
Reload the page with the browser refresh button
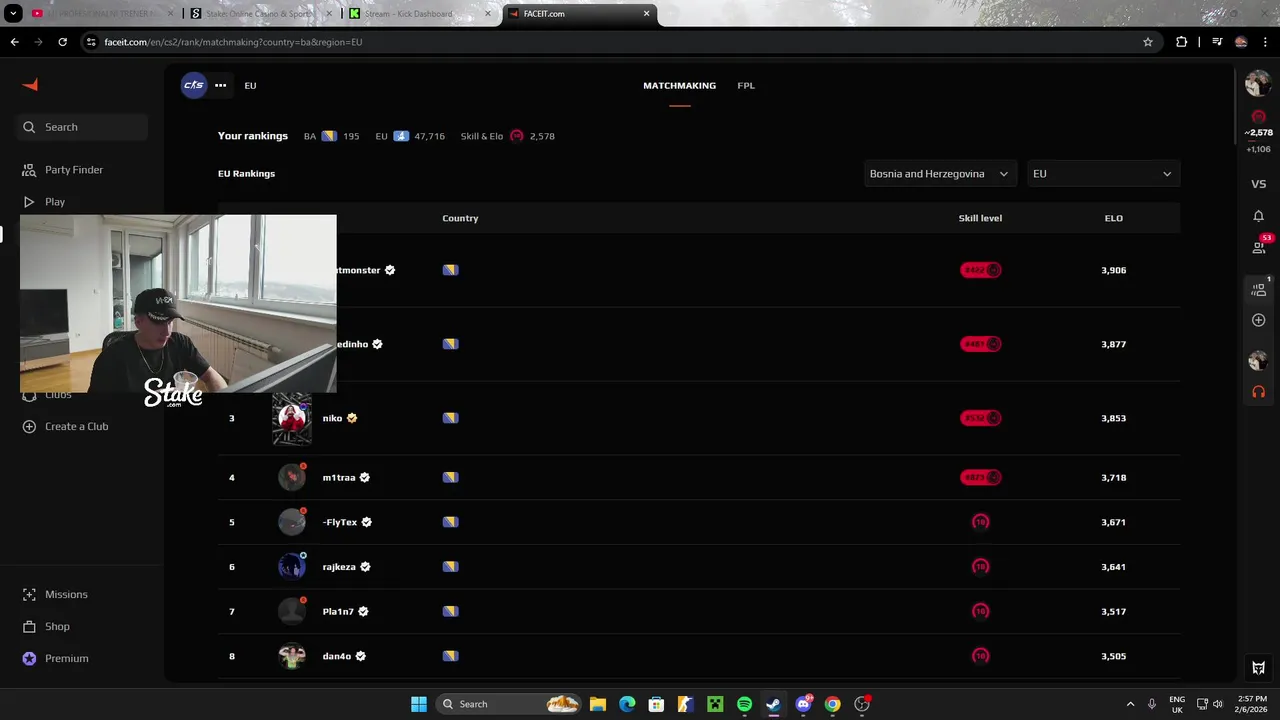point(62,42)
